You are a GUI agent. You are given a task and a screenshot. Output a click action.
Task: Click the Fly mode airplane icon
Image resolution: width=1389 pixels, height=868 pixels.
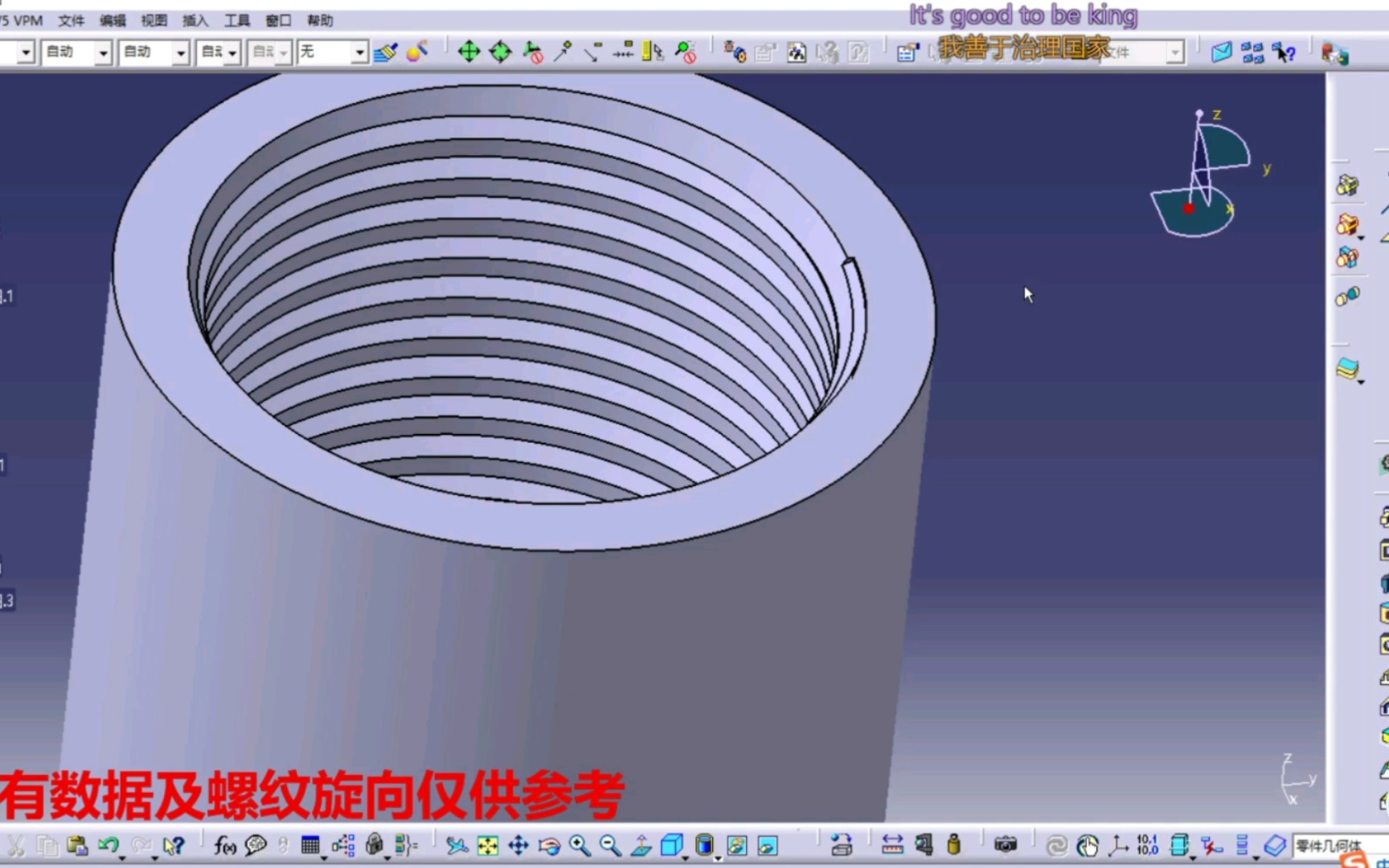coord(457,845)
